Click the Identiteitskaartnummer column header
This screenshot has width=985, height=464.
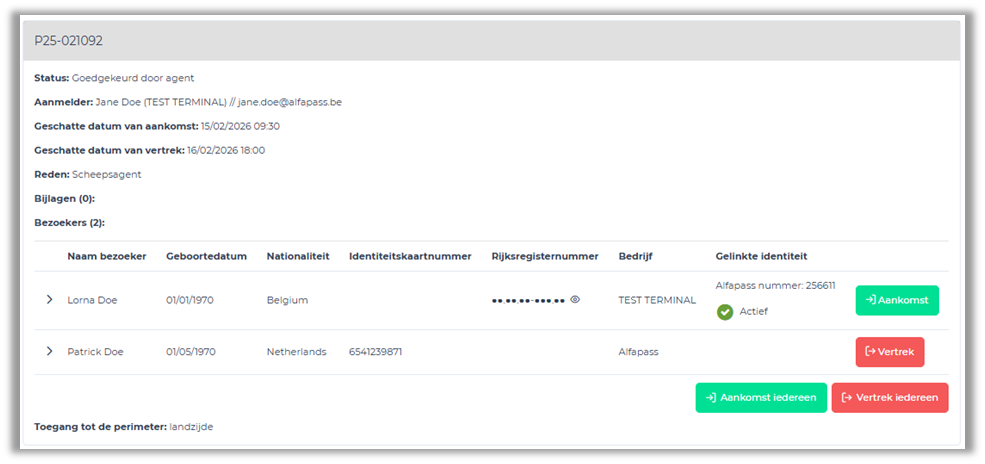point(410,256)
